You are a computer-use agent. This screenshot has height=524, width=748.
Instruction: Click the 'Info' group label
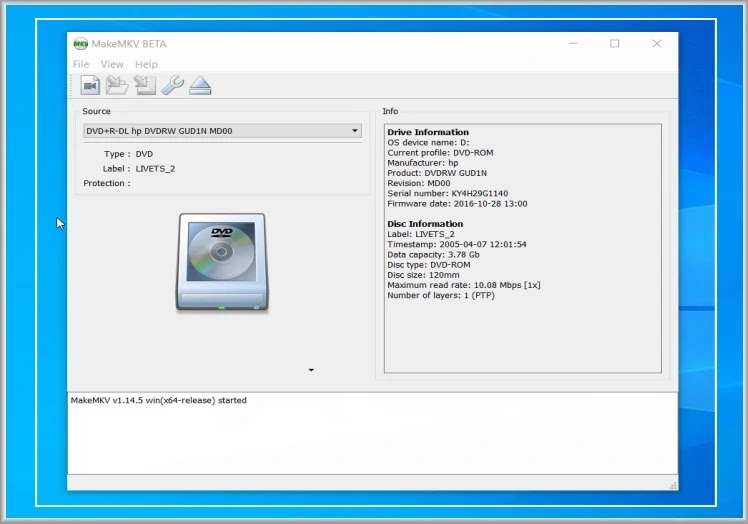pos(390,111)
